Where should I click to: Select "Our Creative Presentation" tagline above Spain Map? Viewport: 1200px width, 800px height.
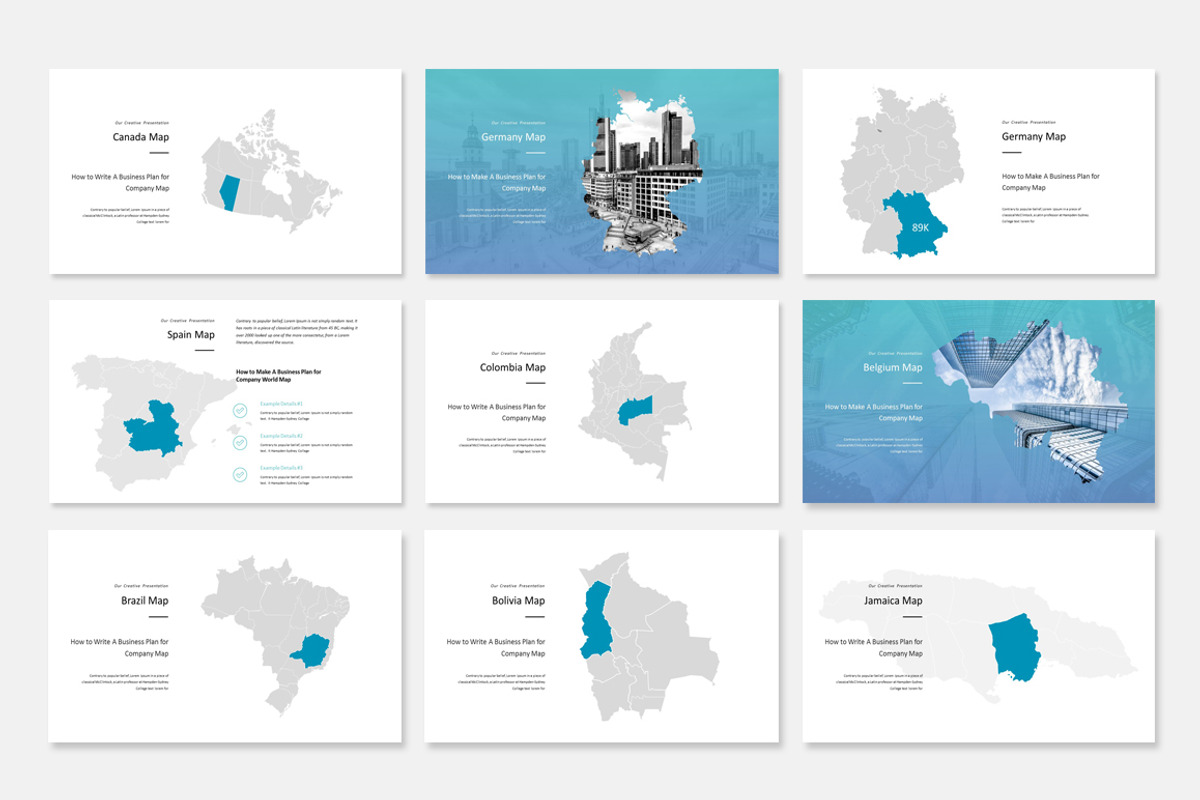pyautogui.click(x=188, y=321)
